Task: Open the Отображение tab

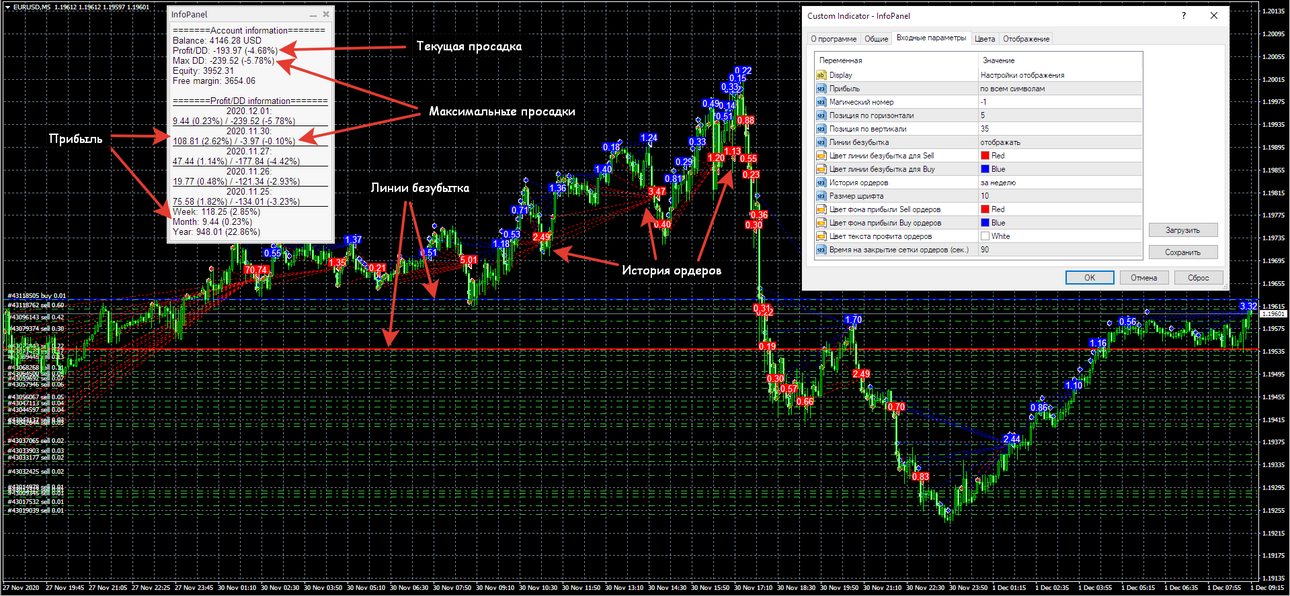Action: [x=1026, y=39]
